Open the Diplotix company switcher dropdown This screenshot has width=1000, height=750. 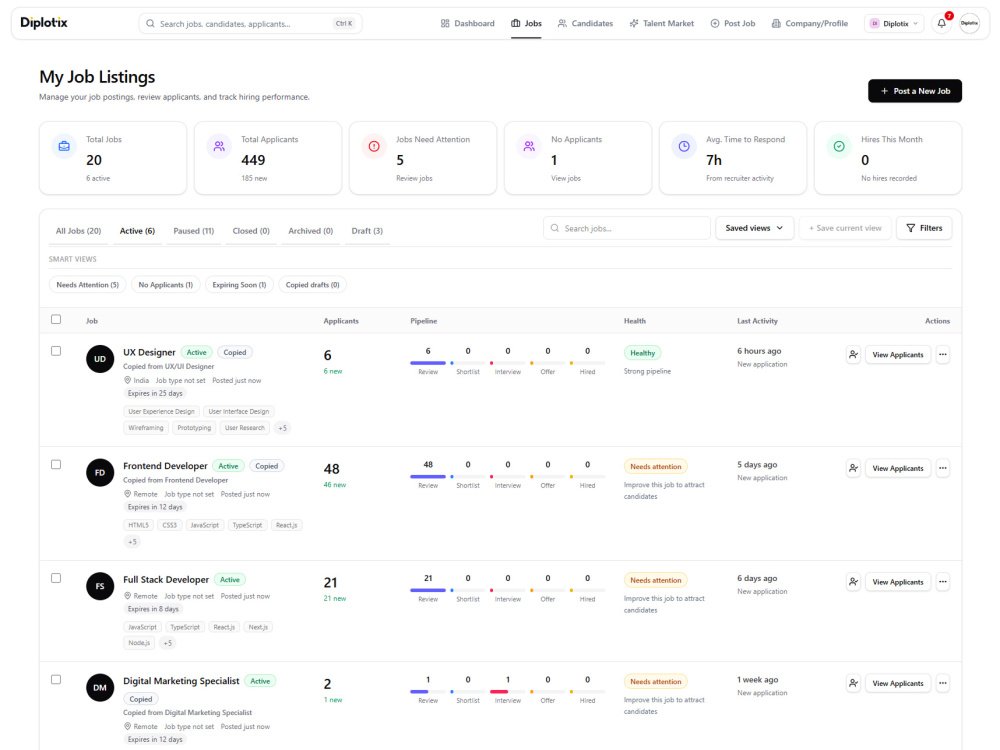point(894,24)
